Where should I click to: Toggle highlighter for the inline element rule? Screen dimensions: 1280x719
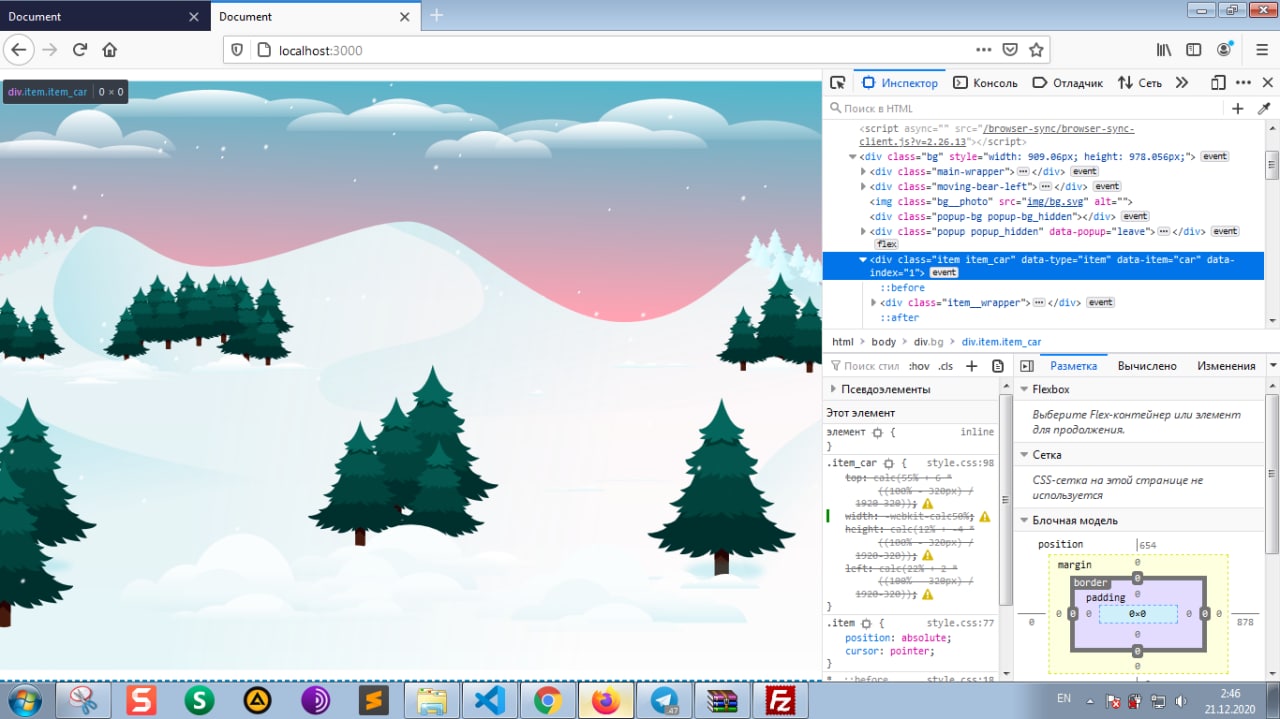[x=877, y=432]
